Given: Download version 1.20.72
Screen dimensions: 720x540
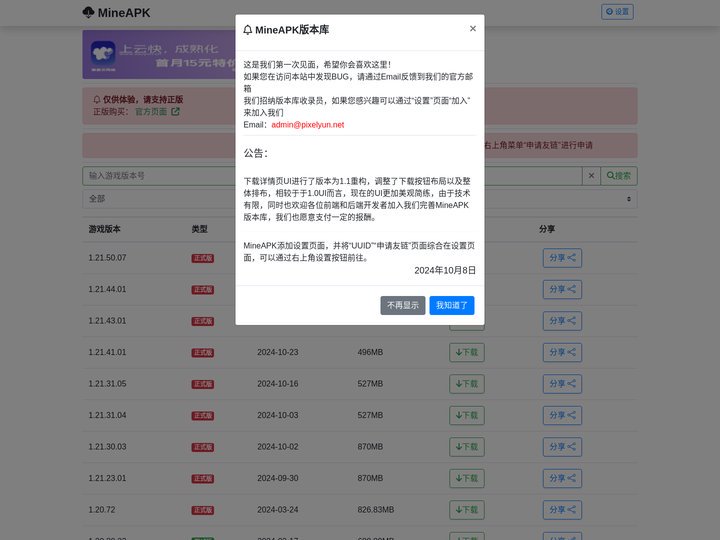Looking at the screenshot, I should [467, 510].
